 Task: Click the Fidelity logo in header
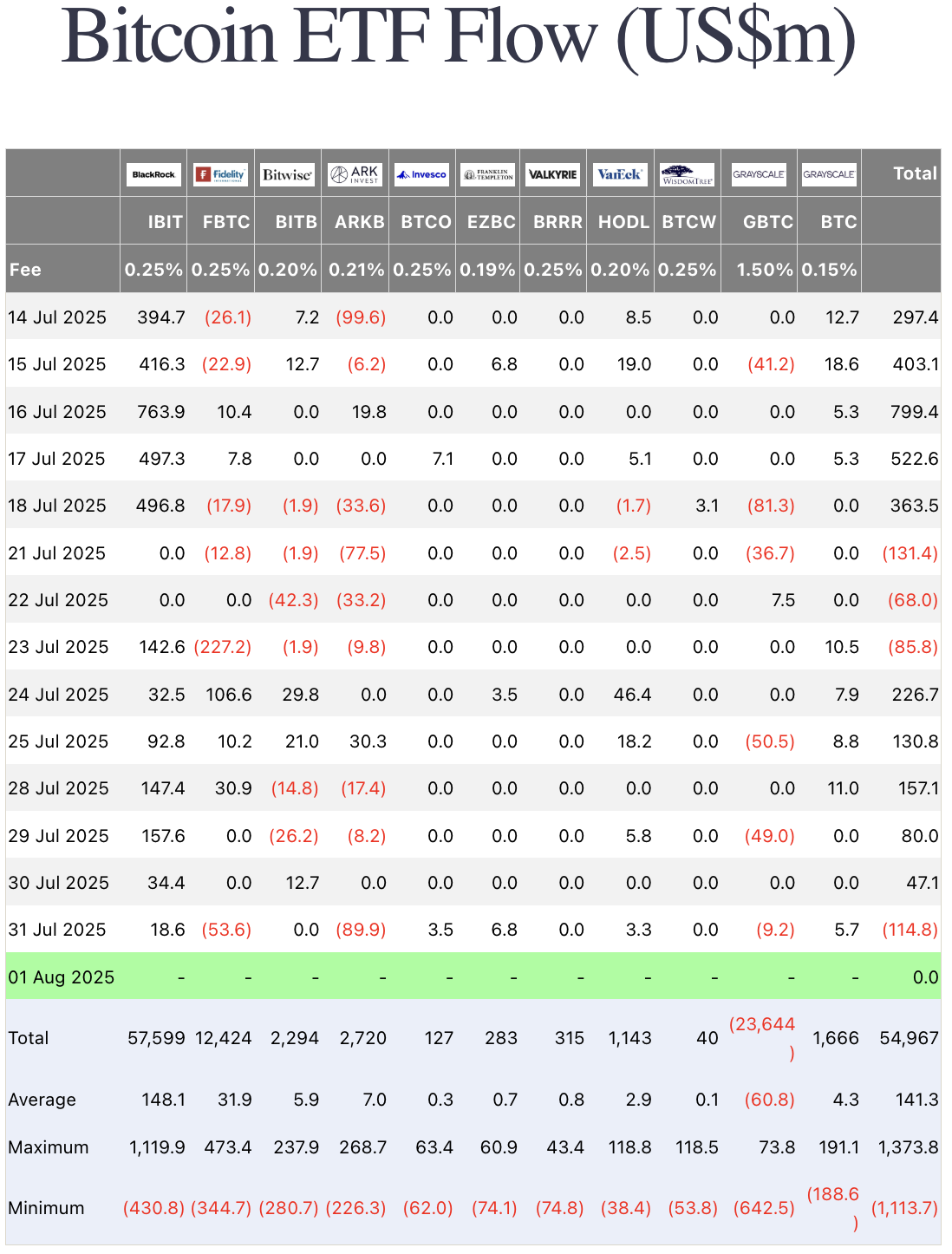[220, 174]
